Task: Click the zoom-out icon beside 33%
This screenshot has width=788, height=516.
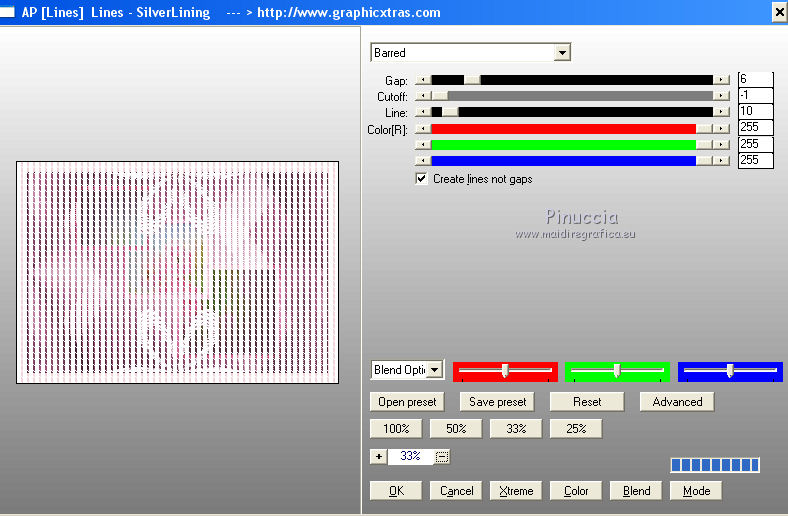Action: click(442, 457)
